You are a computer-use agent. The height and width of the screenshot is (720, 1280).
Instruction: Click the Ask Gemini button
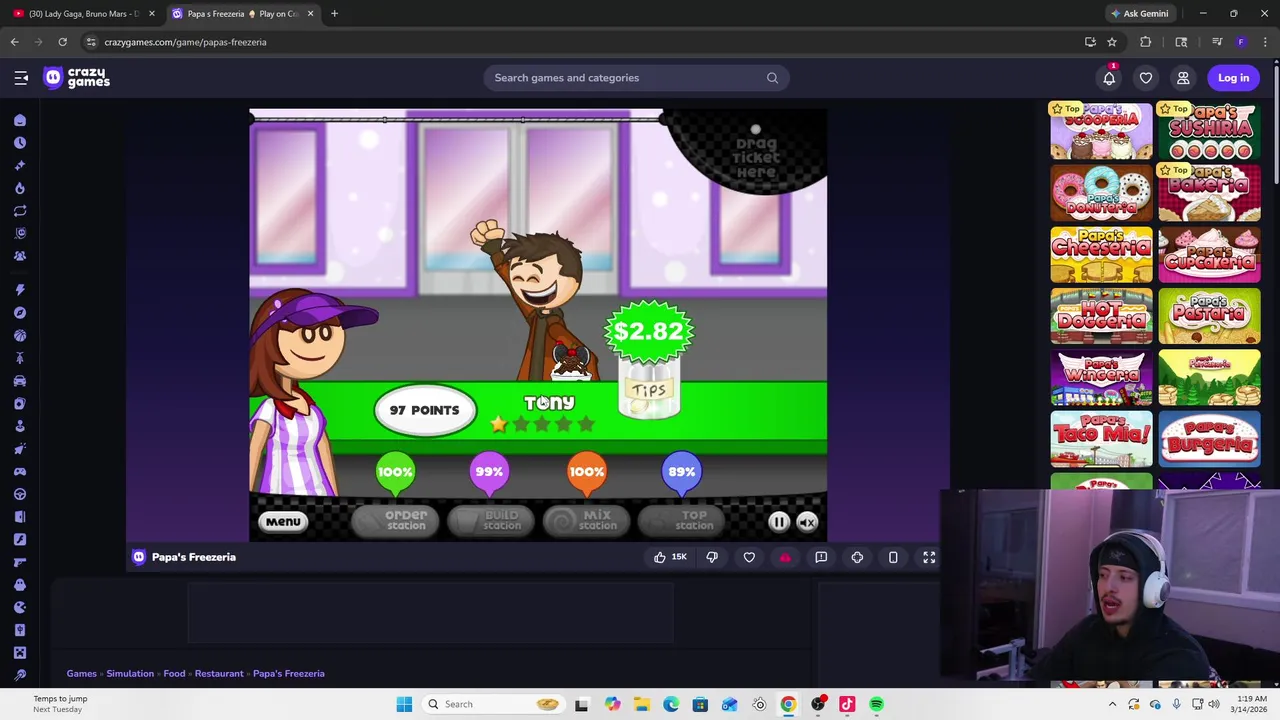(1139, 13)
